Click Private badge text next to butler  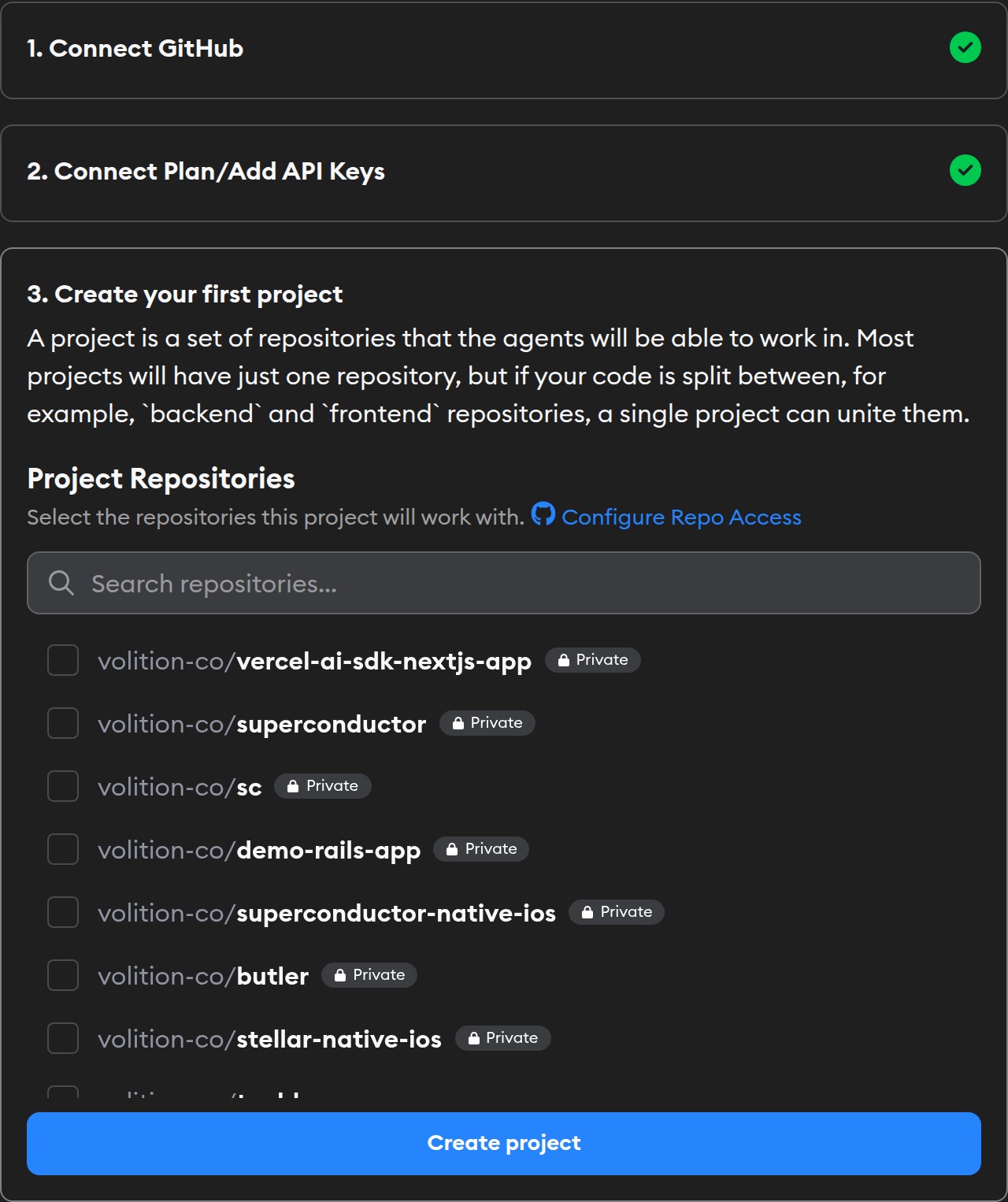[379, 975]
